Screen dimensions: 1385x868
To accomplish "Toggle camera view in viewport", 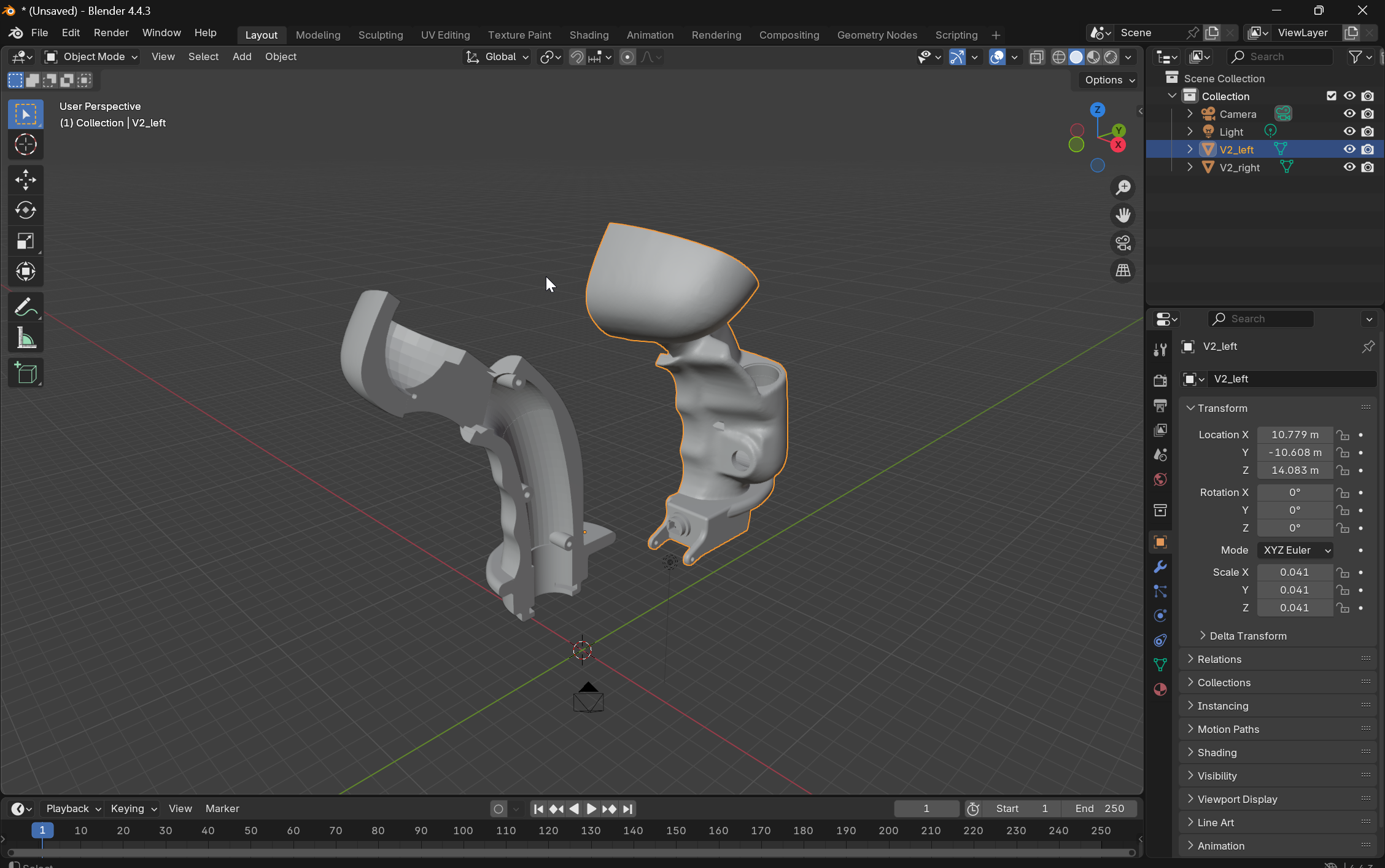I will coord(1123,243).
